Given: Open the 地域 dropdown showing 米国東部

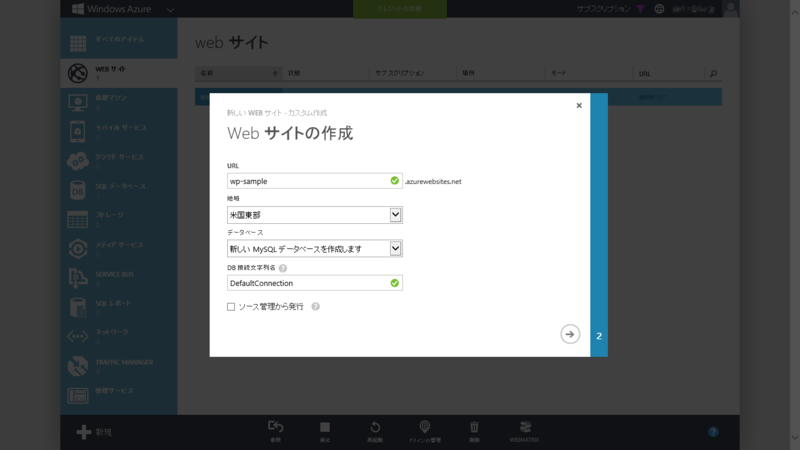Looking at the screenshot, I should 315,215.
